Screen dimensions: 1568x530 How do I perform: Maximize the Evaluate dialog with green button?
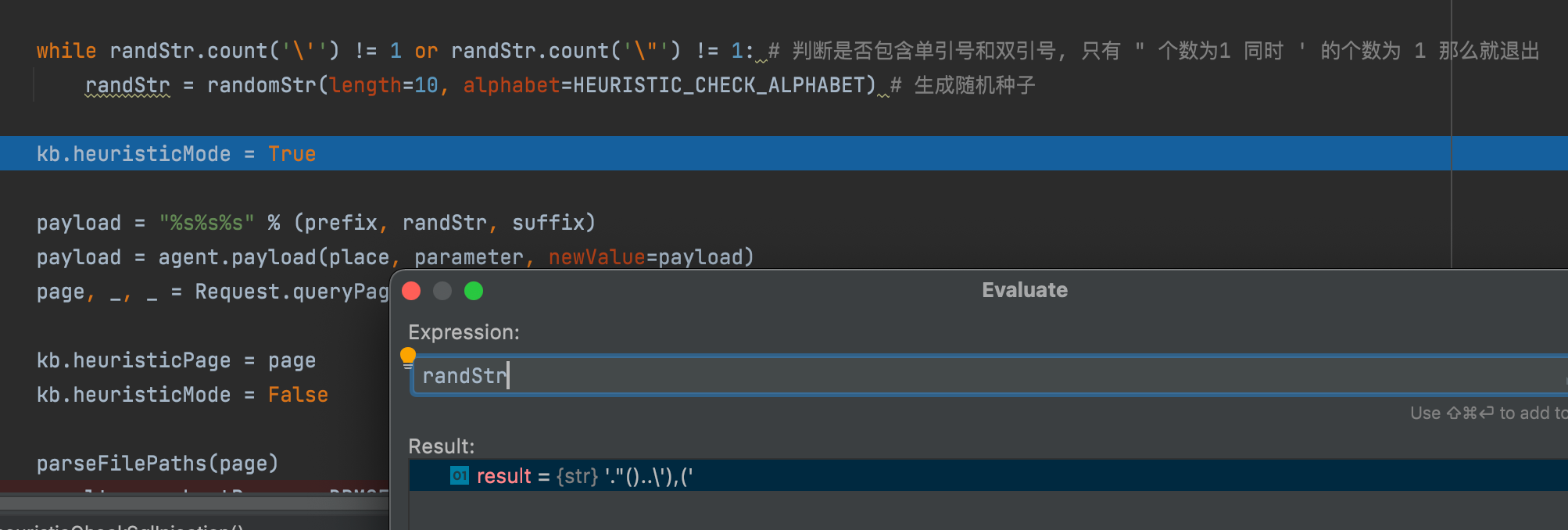(474, 291)
